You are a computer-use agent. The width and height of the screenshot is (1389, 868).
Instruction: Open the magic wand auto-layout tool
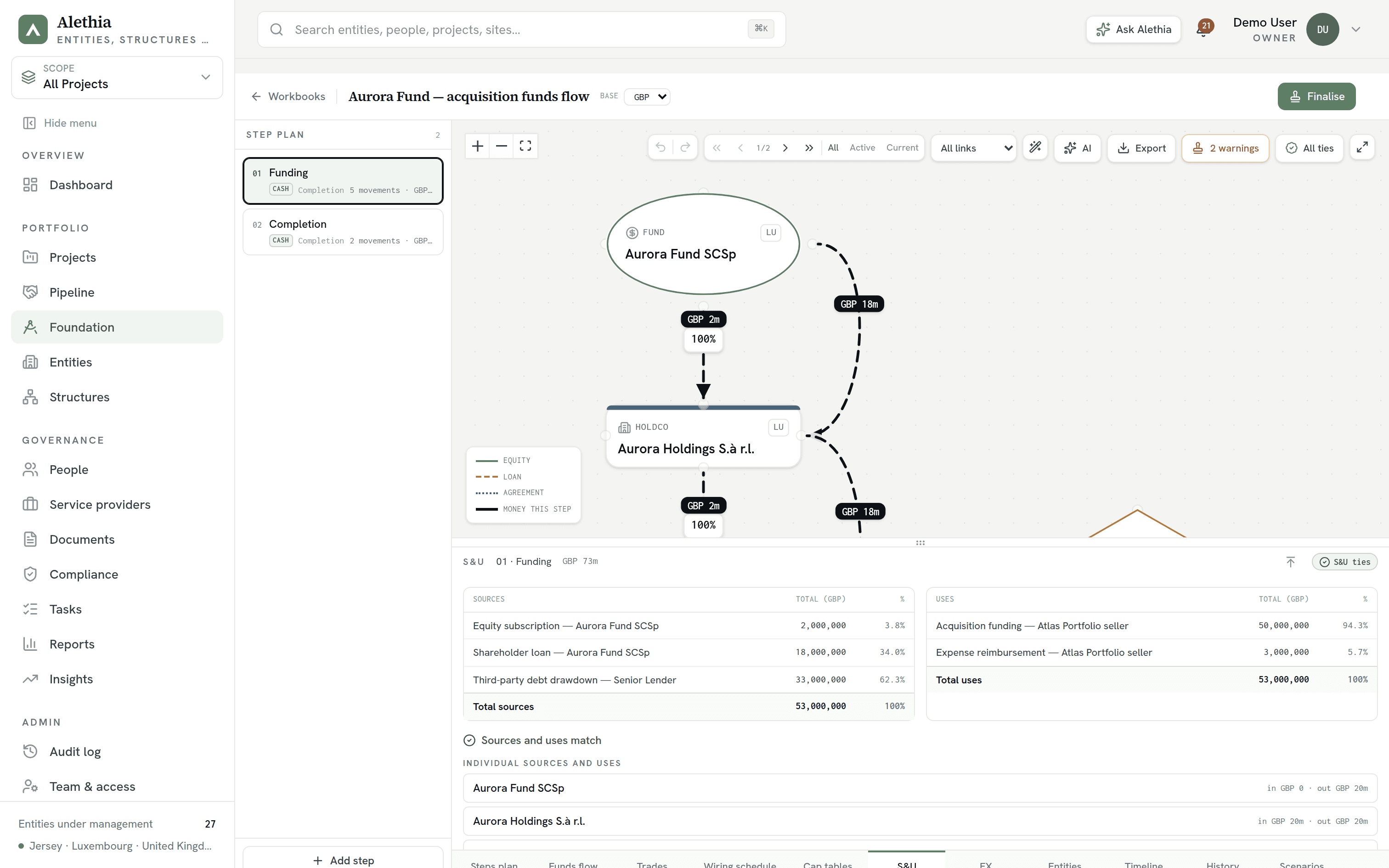click(1035, 147)
